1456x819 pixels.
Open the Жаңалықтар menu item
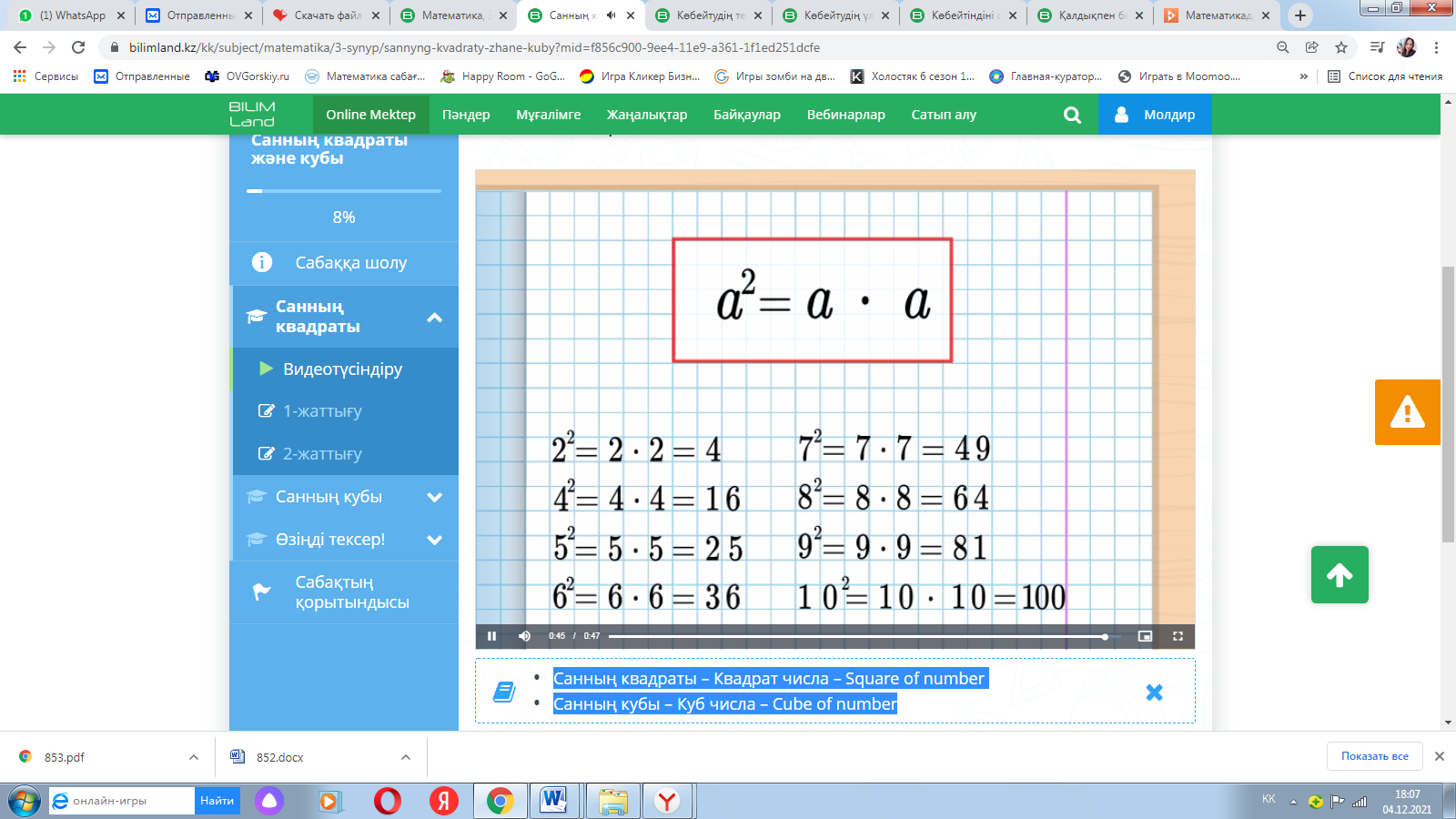[x=647, y=115]
